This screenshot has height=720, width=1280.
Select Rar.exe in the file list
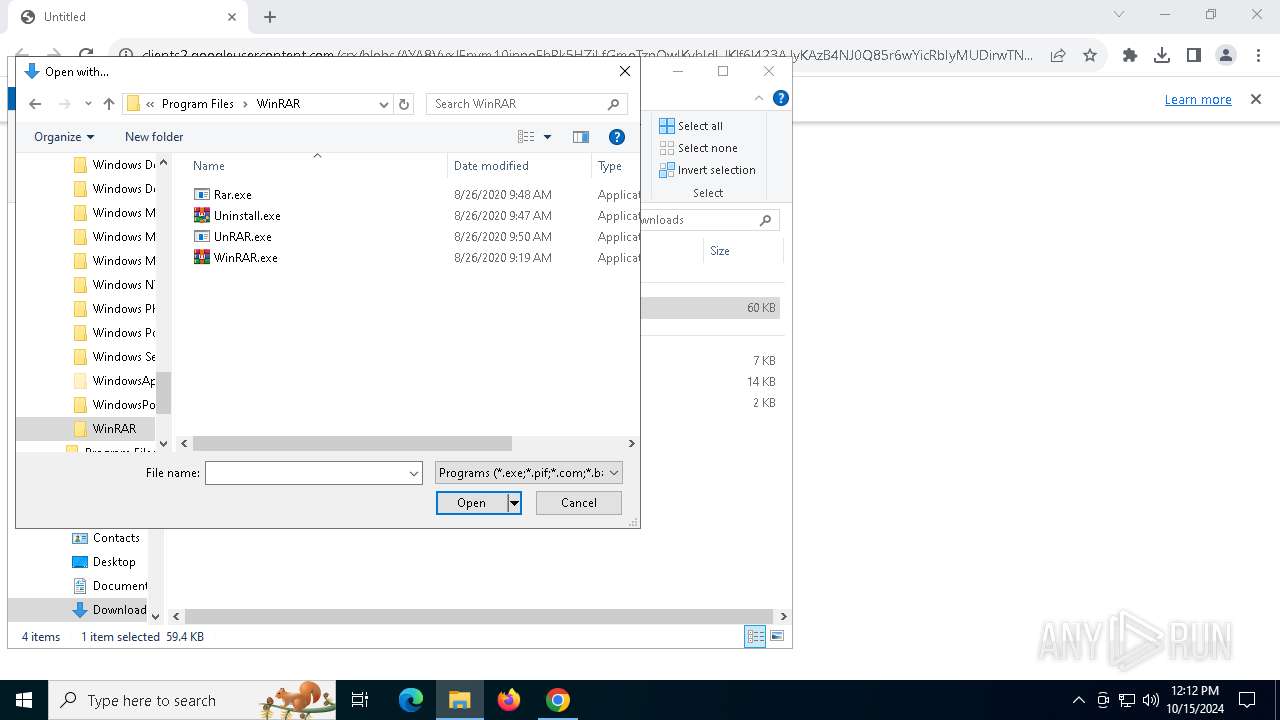232,195
